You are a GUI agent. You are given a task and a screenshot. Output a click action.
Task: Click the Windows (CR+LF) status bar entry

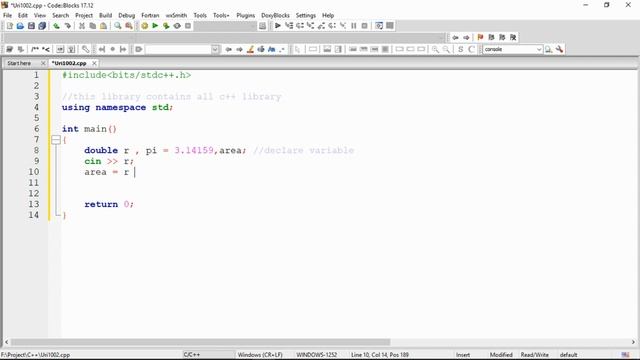point(260,355)
